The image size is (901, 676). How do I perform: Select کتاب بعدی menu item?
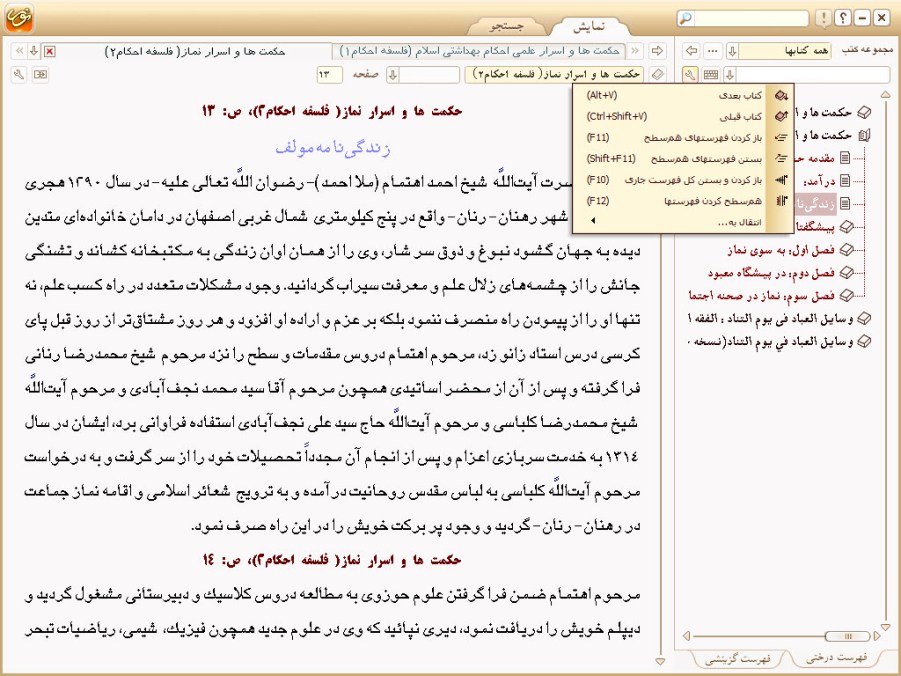click(682, 95)
